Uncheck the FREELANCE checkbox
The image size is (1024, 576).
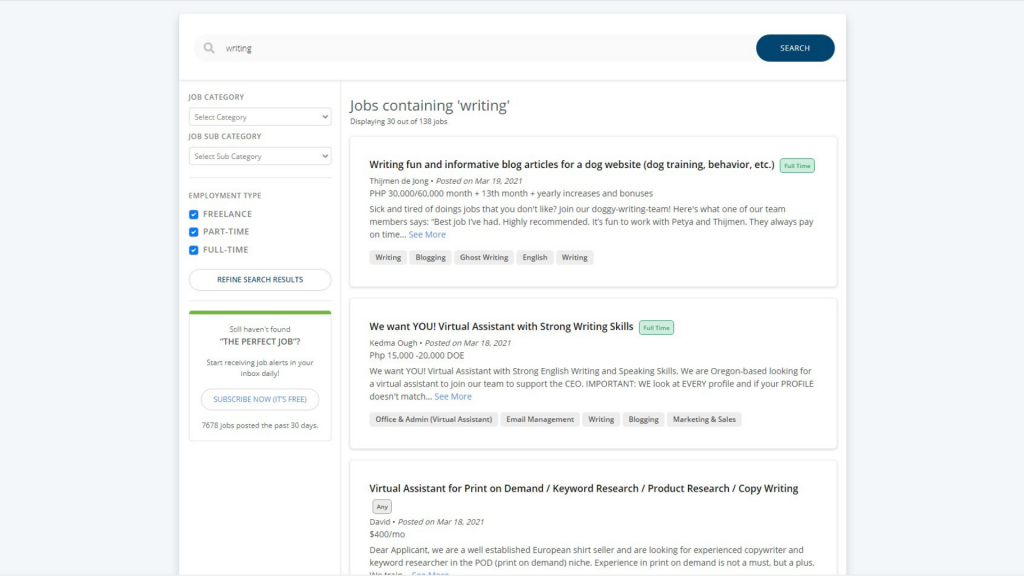[x=193, y=214]
